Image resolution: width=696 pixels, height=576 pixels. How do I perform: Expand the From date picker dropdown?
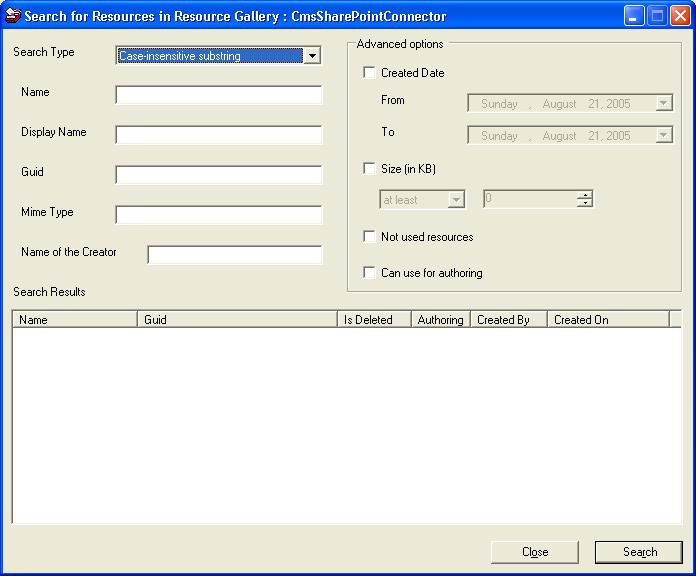pyautogui.click(x=663, y=103)
